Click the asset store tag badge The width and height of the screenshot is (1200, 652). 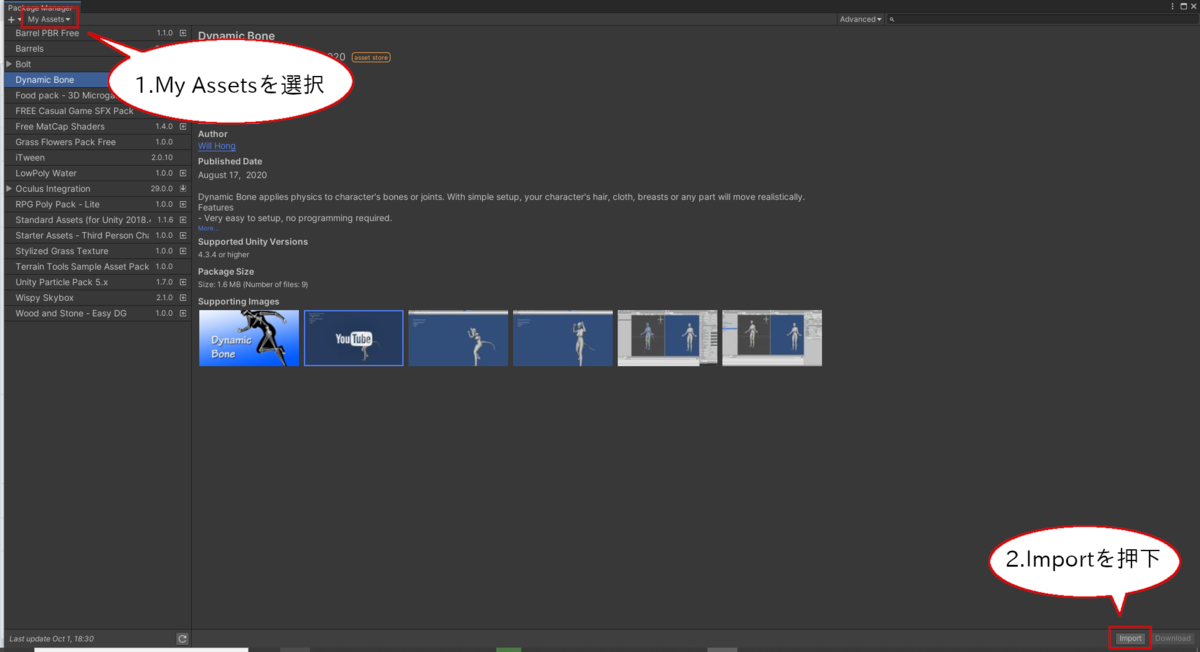(371, 57)
